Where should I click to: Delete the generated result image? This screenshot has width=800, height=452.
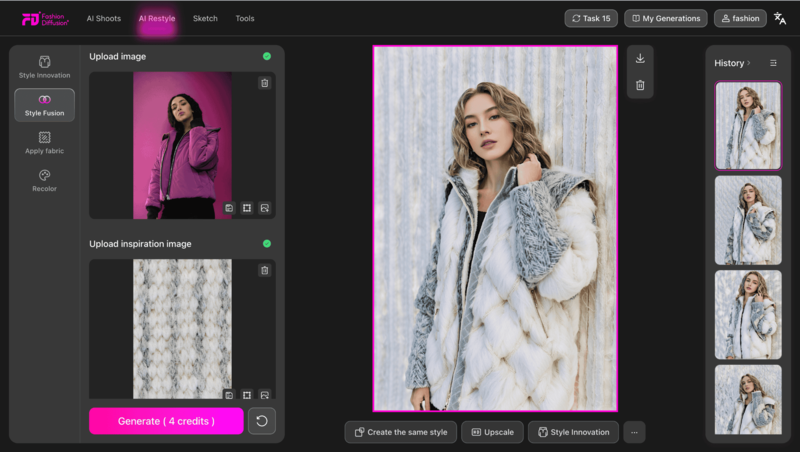click(x=640, y=85)
